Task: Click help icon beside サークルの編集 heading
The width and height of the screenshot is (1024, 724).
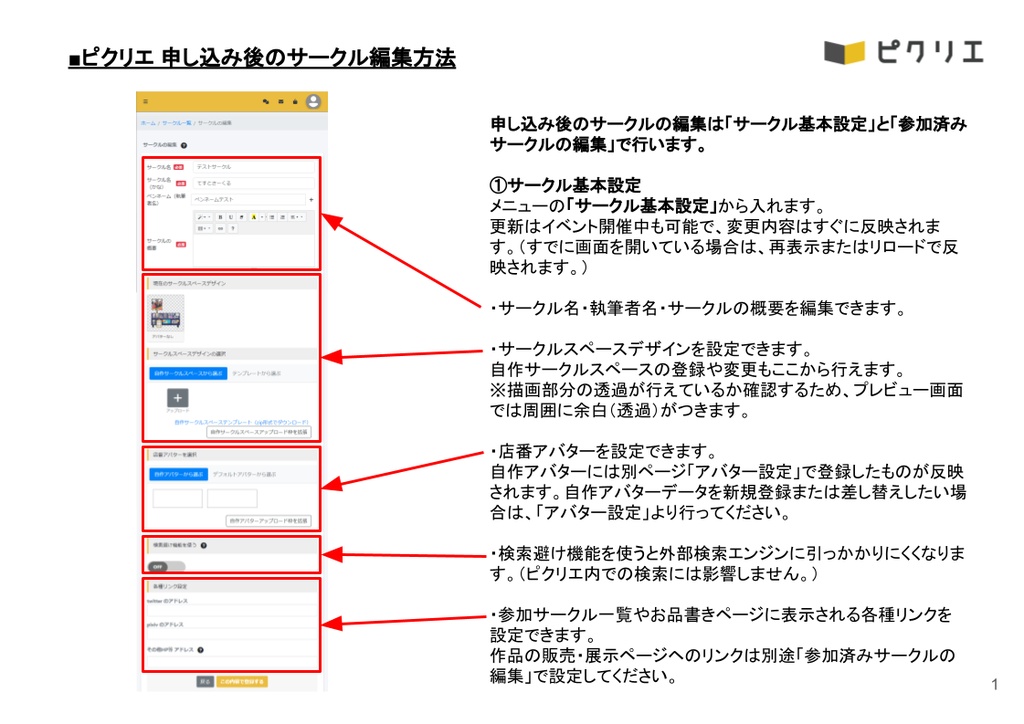Action: (x=184, y=145)
